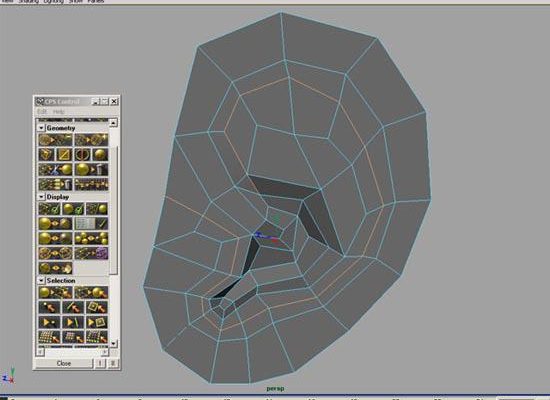Screen dimensions: 550x400
Task: Toggle the sphere checkmark Display icon
Action: (x=73, y=209)
